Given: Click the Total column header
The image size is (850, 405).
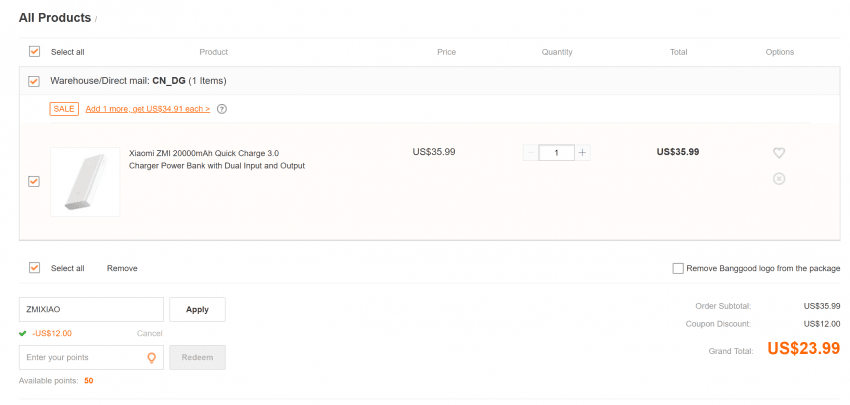Looking at the screenshot, I should click(678, 52).
